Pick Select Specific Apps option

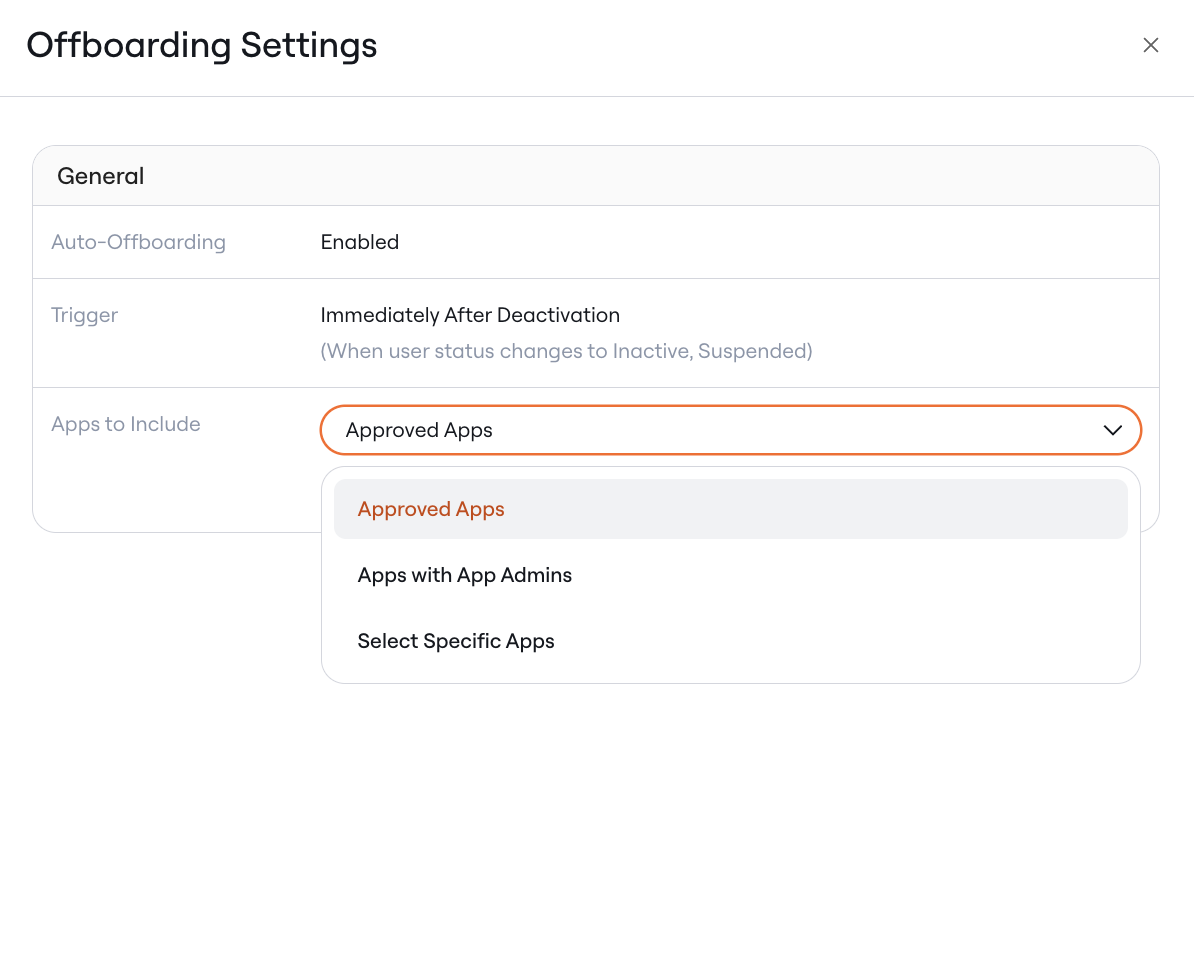click(730, 641)
